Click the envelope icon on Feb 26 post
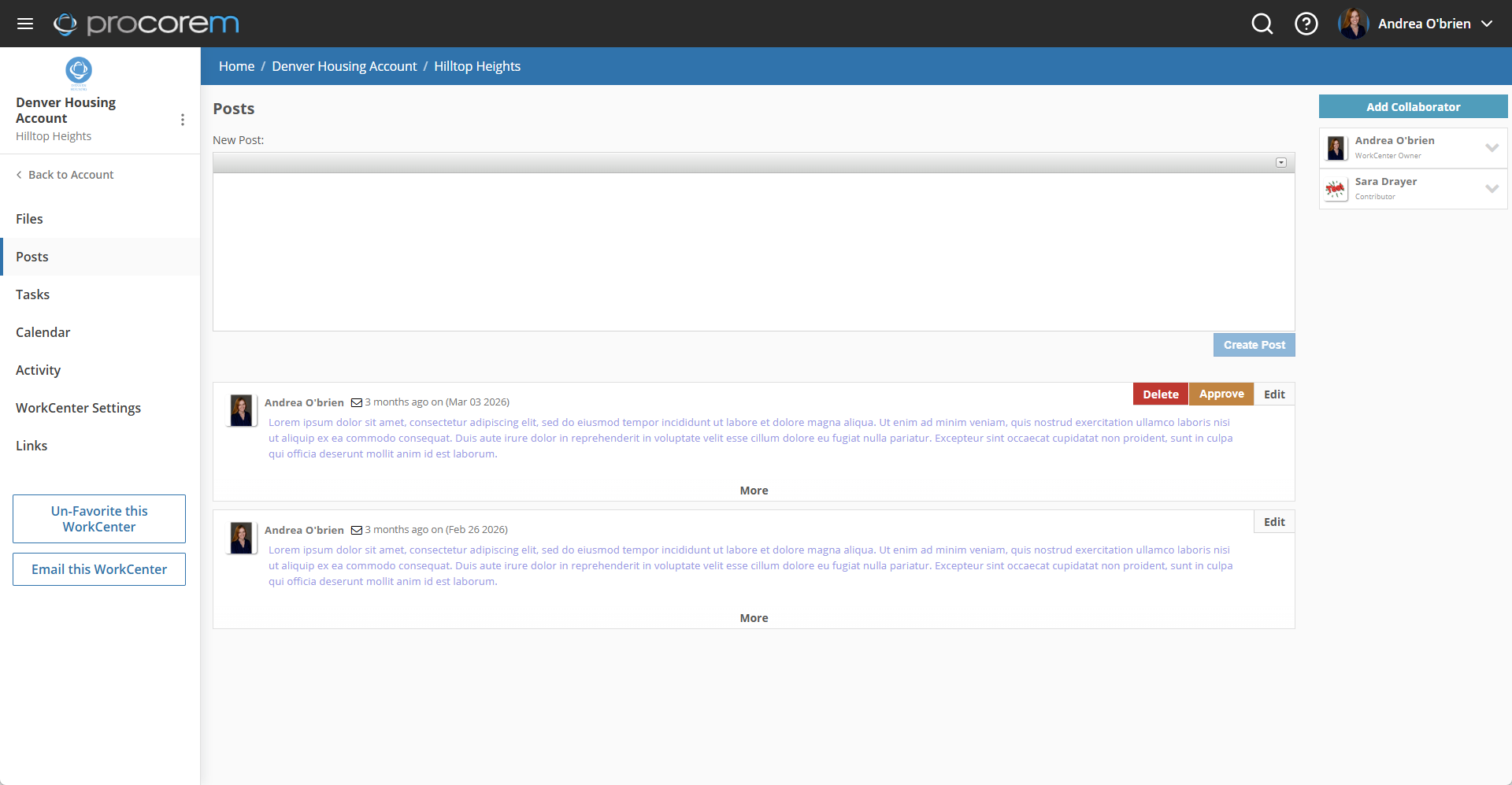1512x785 pixels. pos(357,530)
